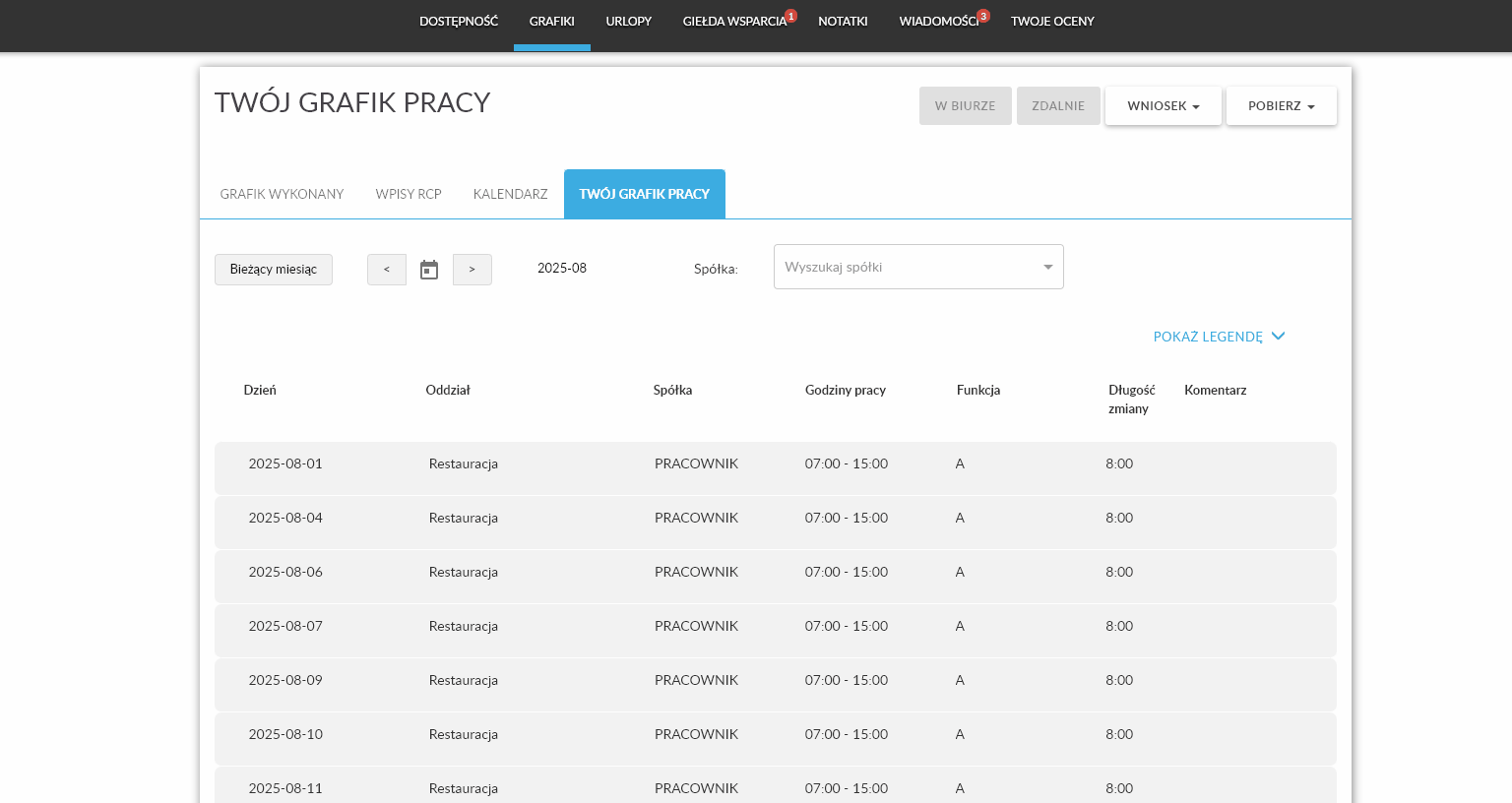Open the Urlopy menu item
This screenshot has height=803, width=1512.
tap(628, 22)
